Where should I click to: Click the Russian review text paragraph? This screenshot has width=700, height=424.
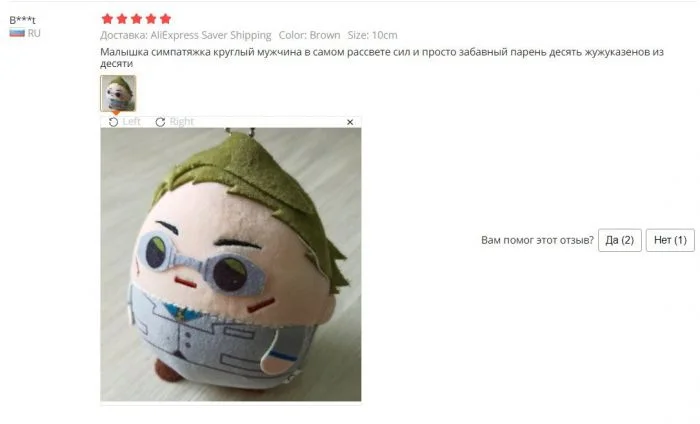coord(382,58)
